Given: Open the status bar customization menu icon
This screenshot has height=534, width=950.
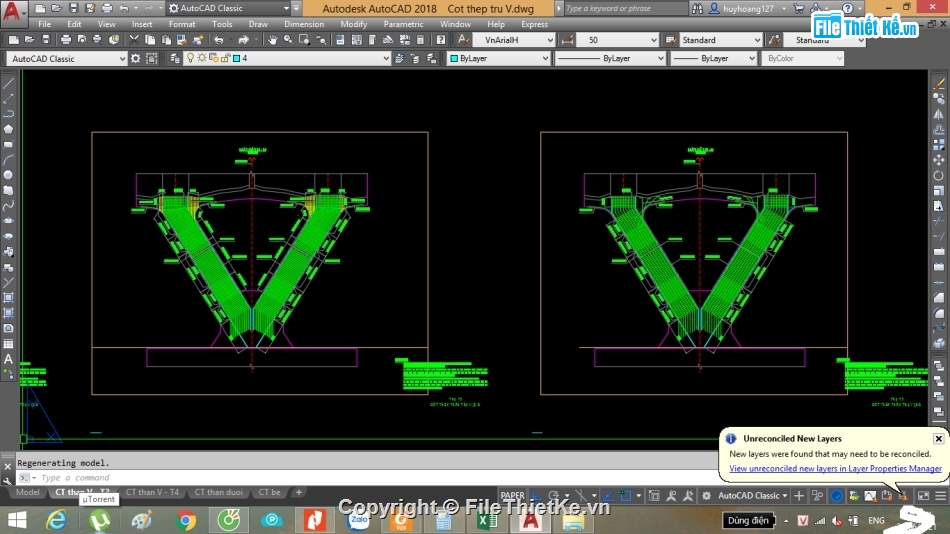Looking at the screenshot, I should pyautogui.click(x=940, y=495).
